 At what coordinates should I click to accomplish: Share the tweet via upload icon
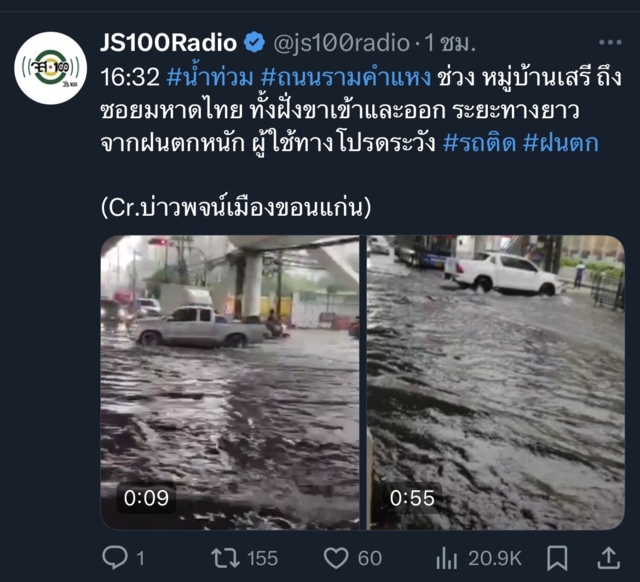[x=609, y=558]
